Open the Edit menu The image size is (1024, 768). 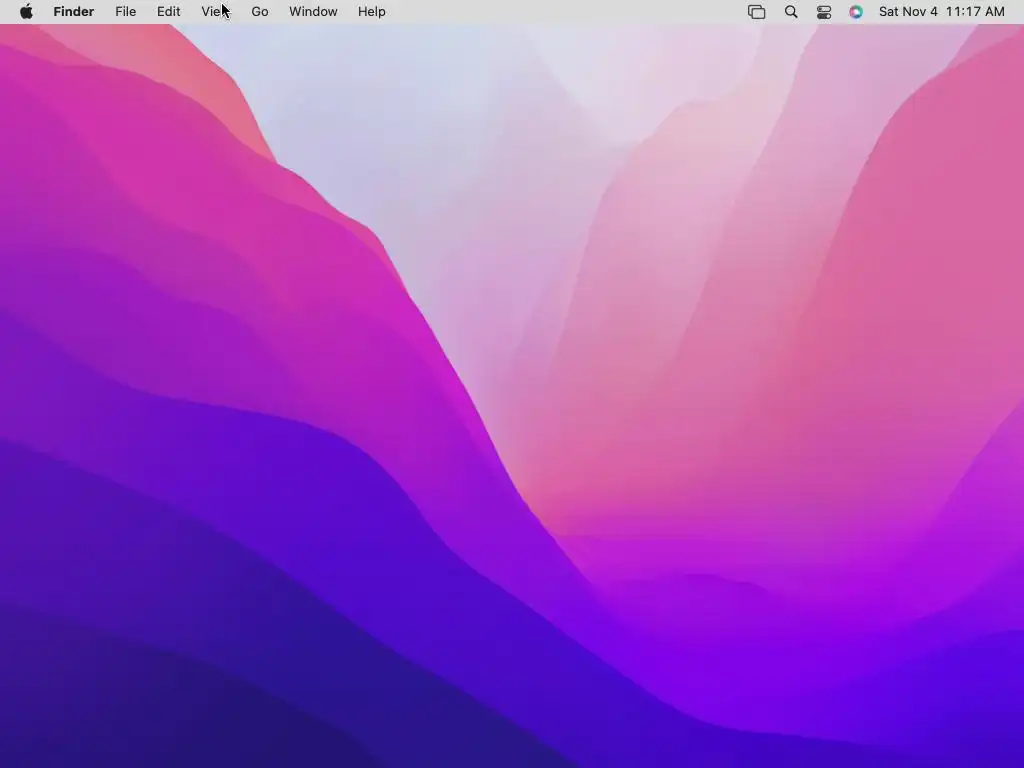click(x=168, y=12)
